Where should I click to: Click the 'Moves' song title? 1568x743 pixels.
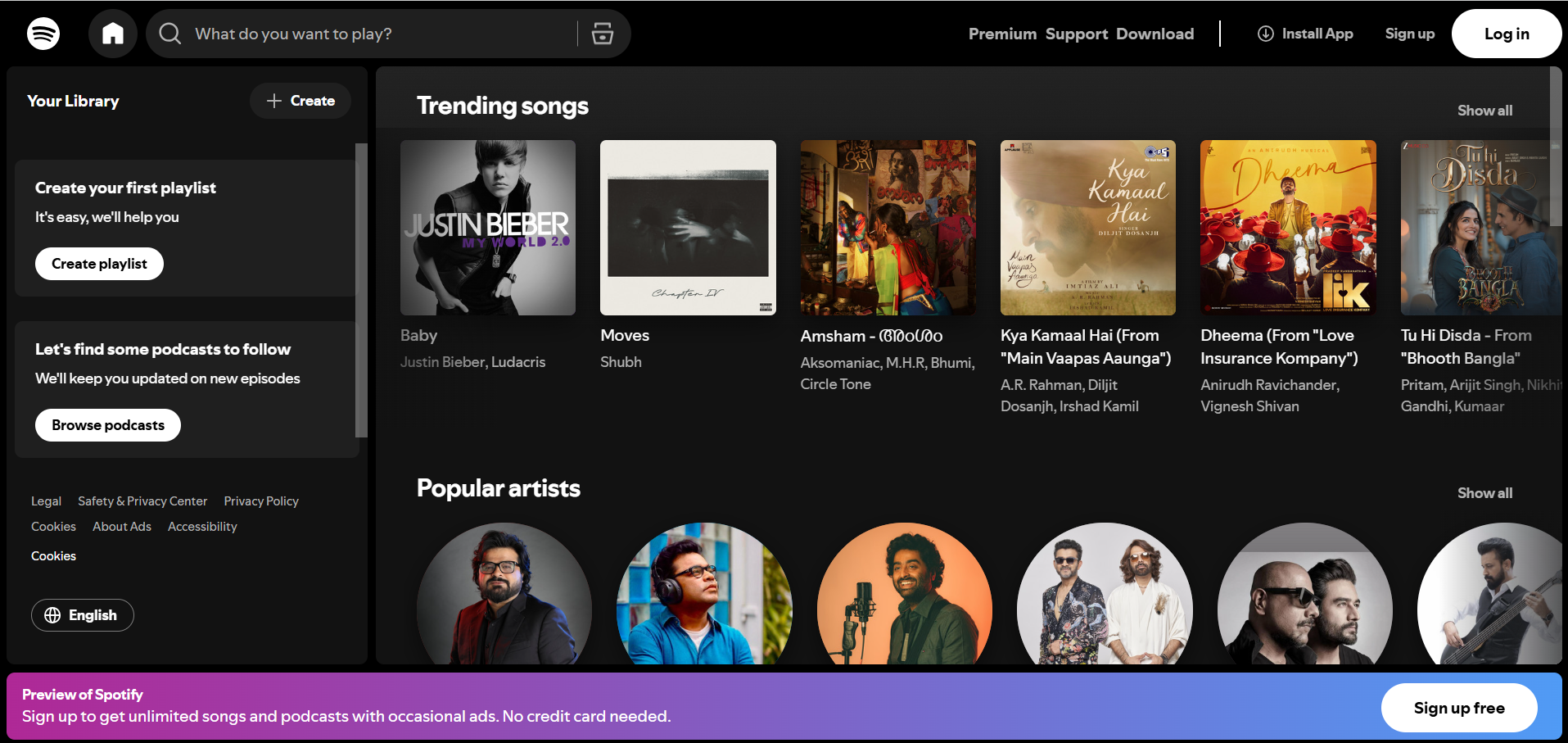(x=625, y=336)
